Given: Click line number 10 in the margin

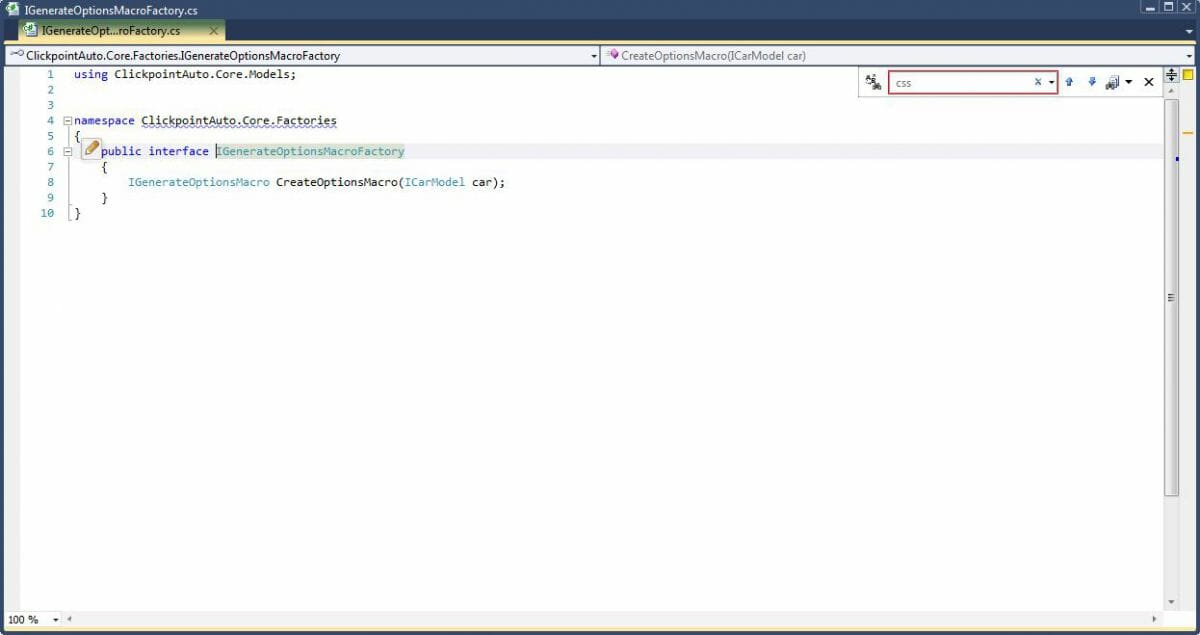Looking at the screenshot, I should pos(47,213).
